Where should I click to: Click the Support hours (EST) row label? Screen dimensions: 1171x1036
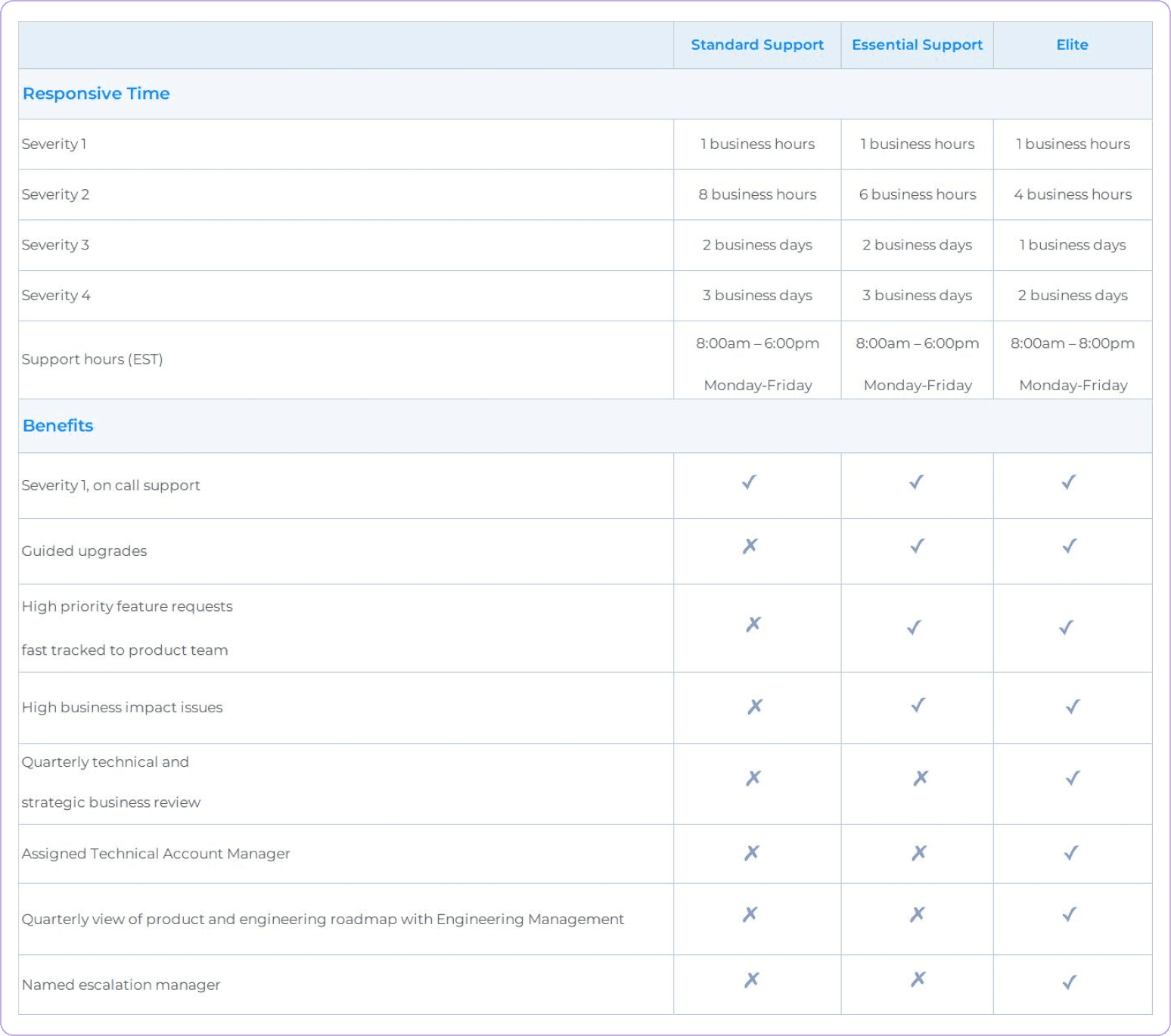92,359
